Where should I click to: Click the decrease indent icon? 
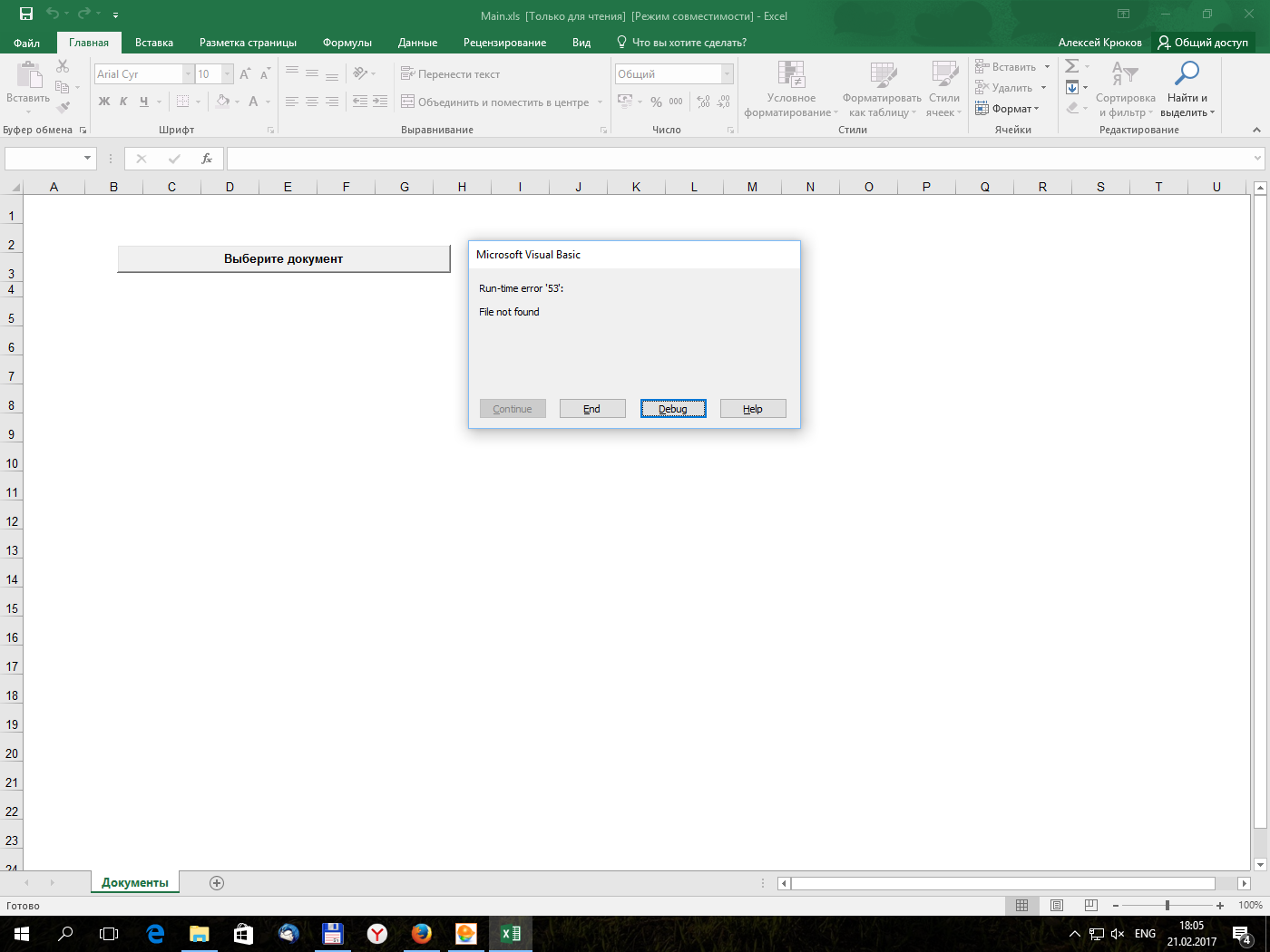coord(360,102)
